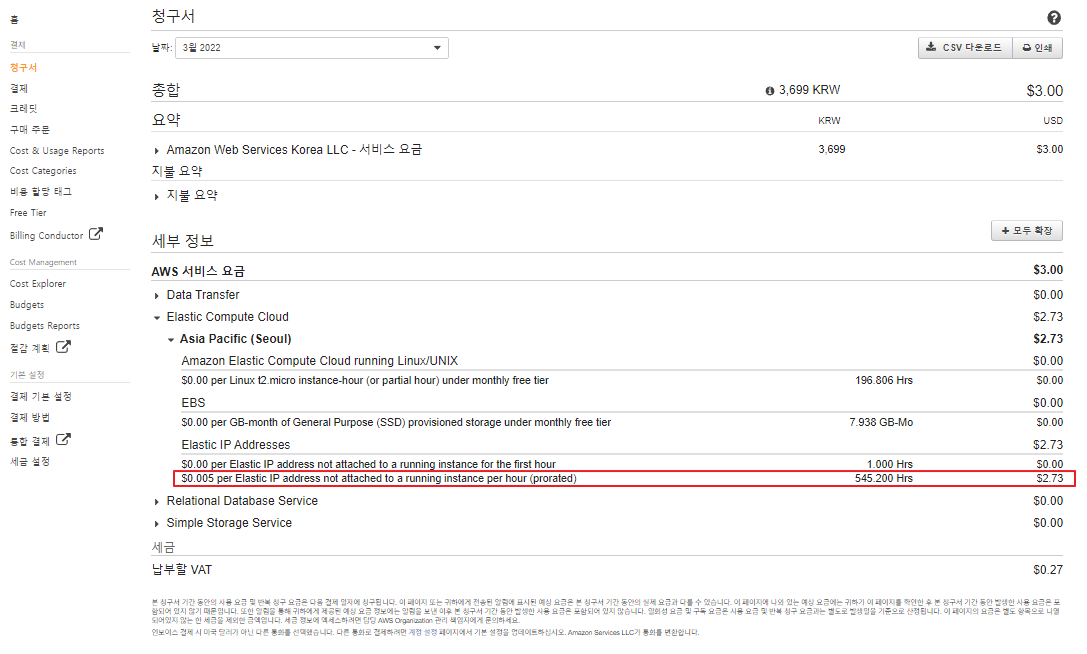Open Free Tier in sidebar
The width and height of the screenshot is (1087, 654).
[28, 213]
